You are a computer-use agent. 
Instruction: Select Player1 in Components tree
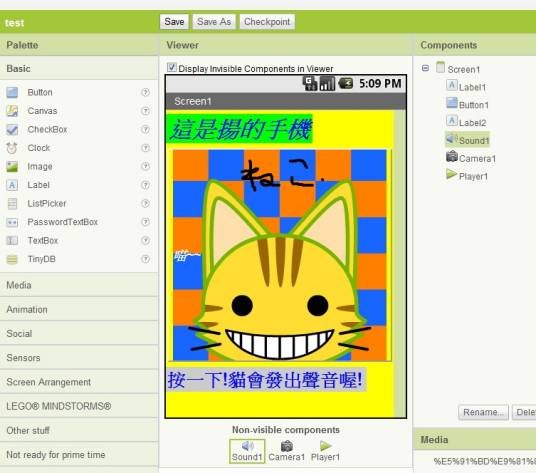click(x=467, y=176)
